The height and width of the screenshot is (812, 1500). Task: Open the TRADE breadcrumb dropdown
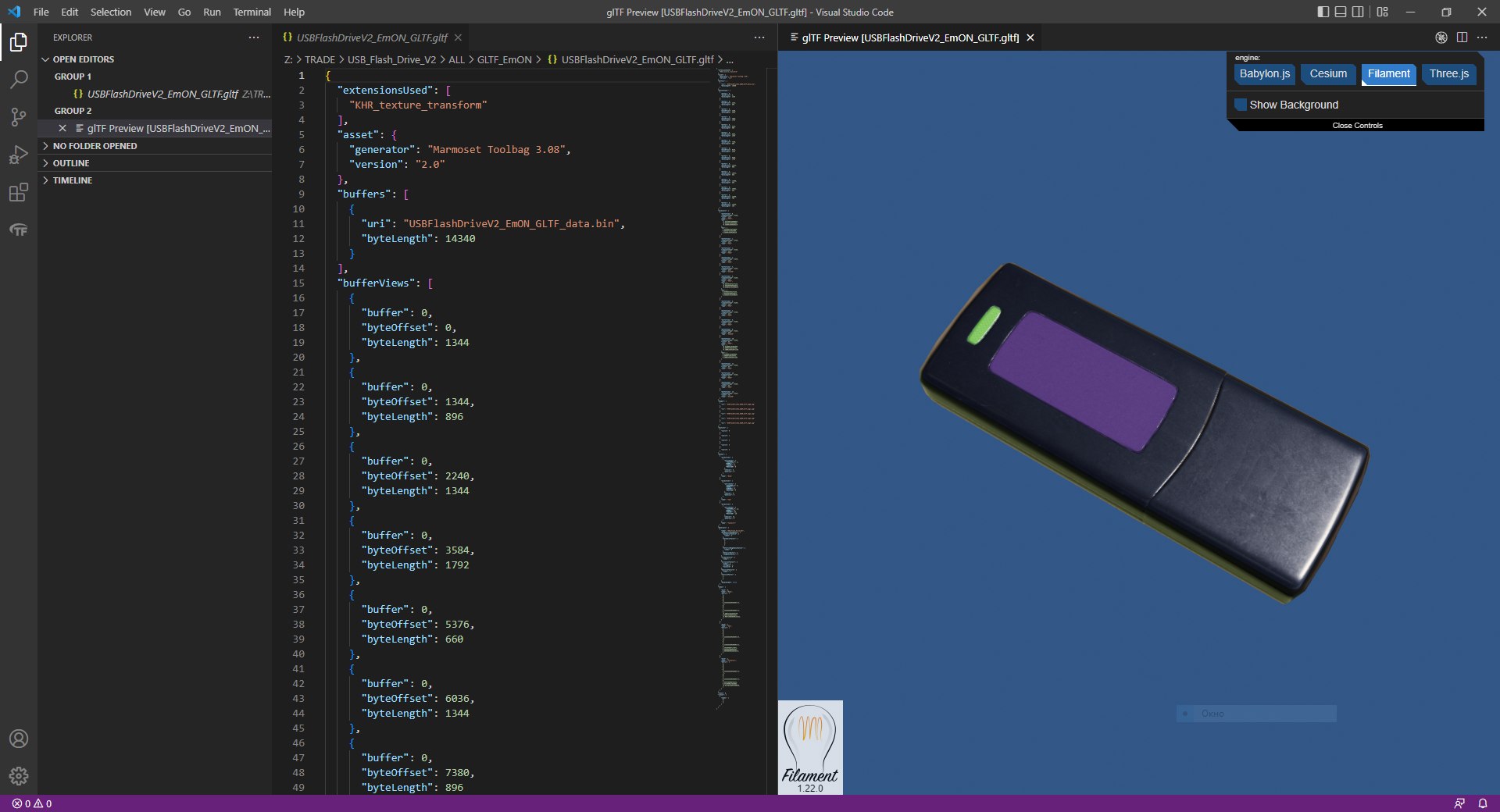(x=320, y=59)
